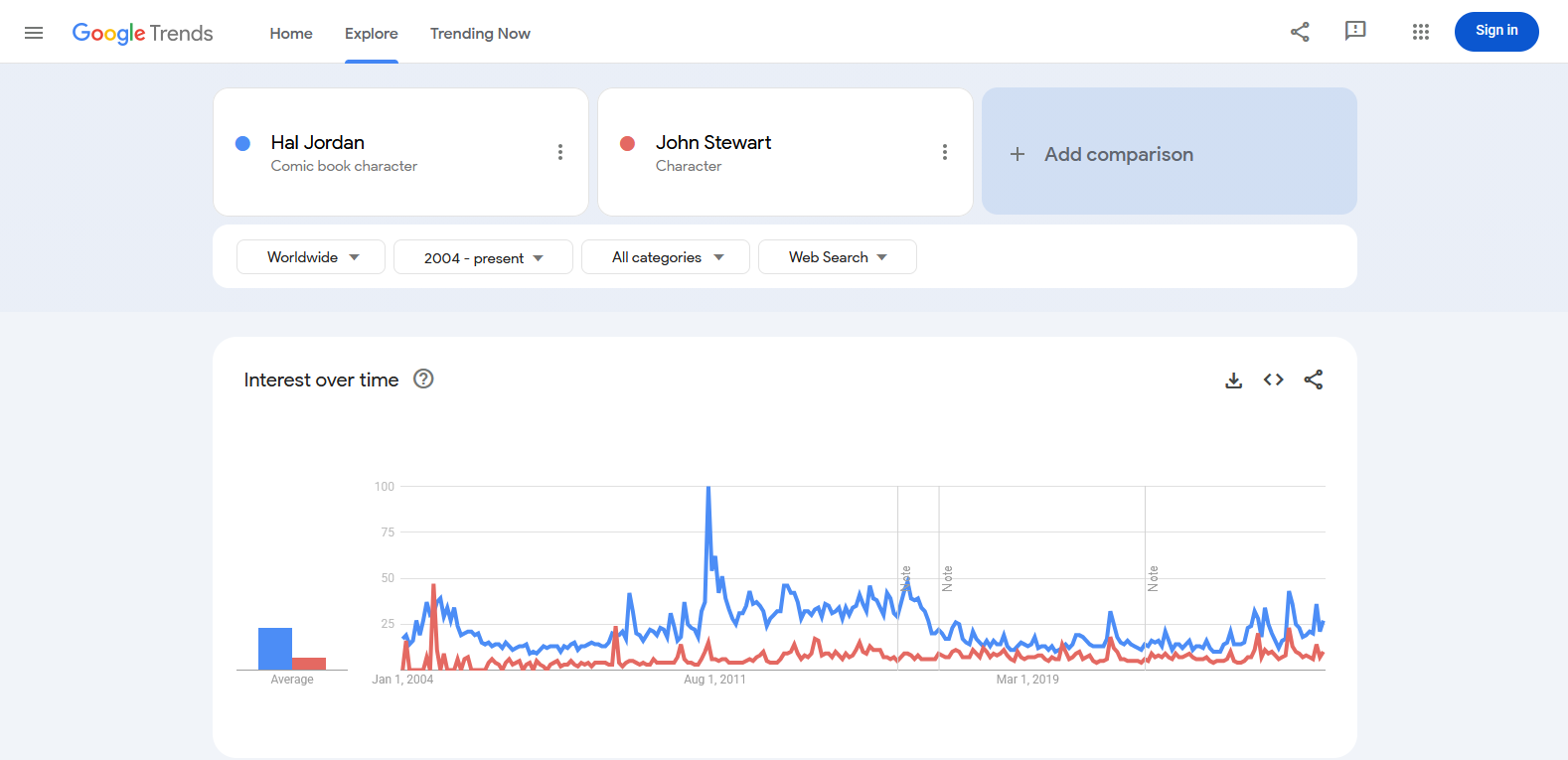This screenshot has width=1568, height=760.
Task: Open John Stewart term options menu
Action: (945, 152)
